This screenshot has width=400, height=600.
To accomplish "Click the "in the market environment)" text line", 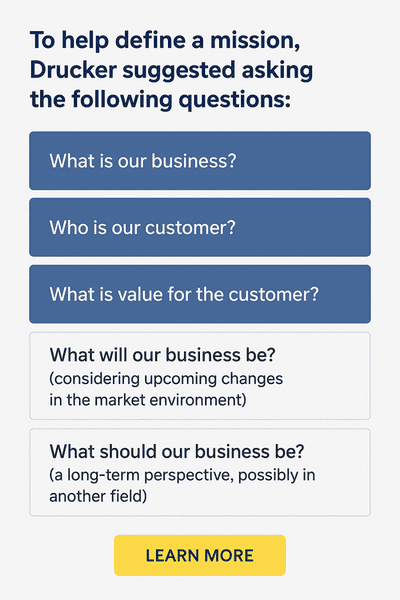I will coord(148,400).
